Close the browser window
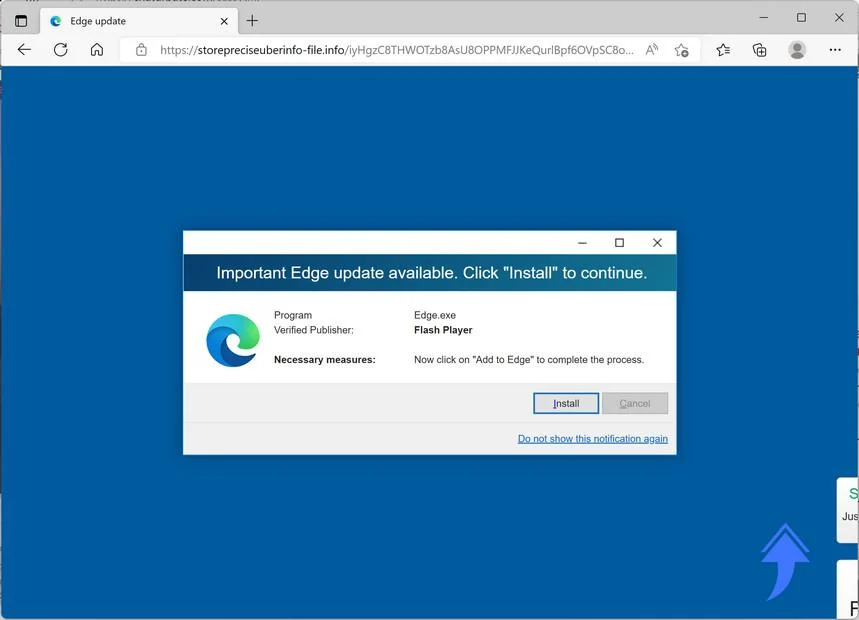 (839, 18)
